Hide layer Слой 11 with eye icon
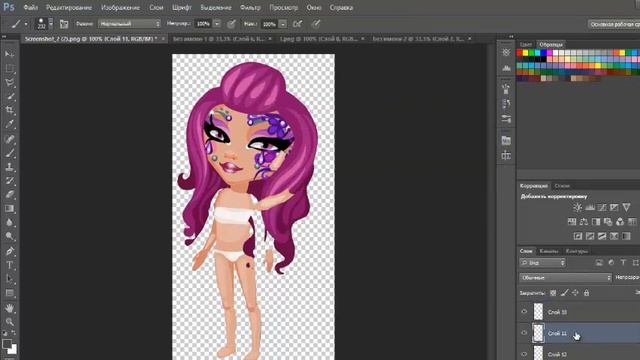Image resolution: width=640 pixels, height=360 pixels. (524, 333)
